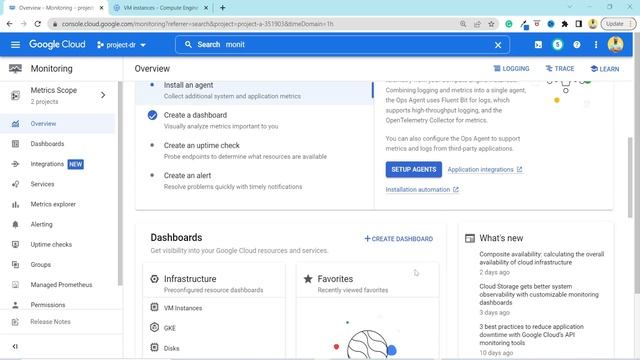Click the Metrics explorer bar chart icon
The height and width of the screenshot is (360, 640).
point(15,204)
